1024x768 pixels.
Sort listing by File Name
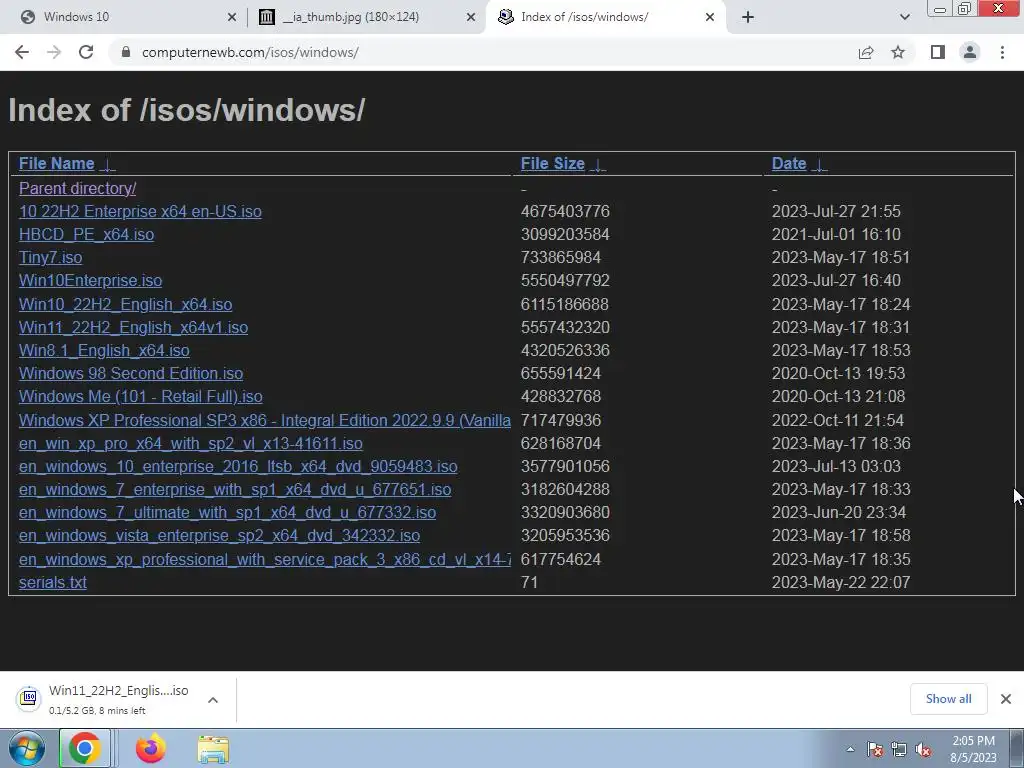click(x=57, y=163)
